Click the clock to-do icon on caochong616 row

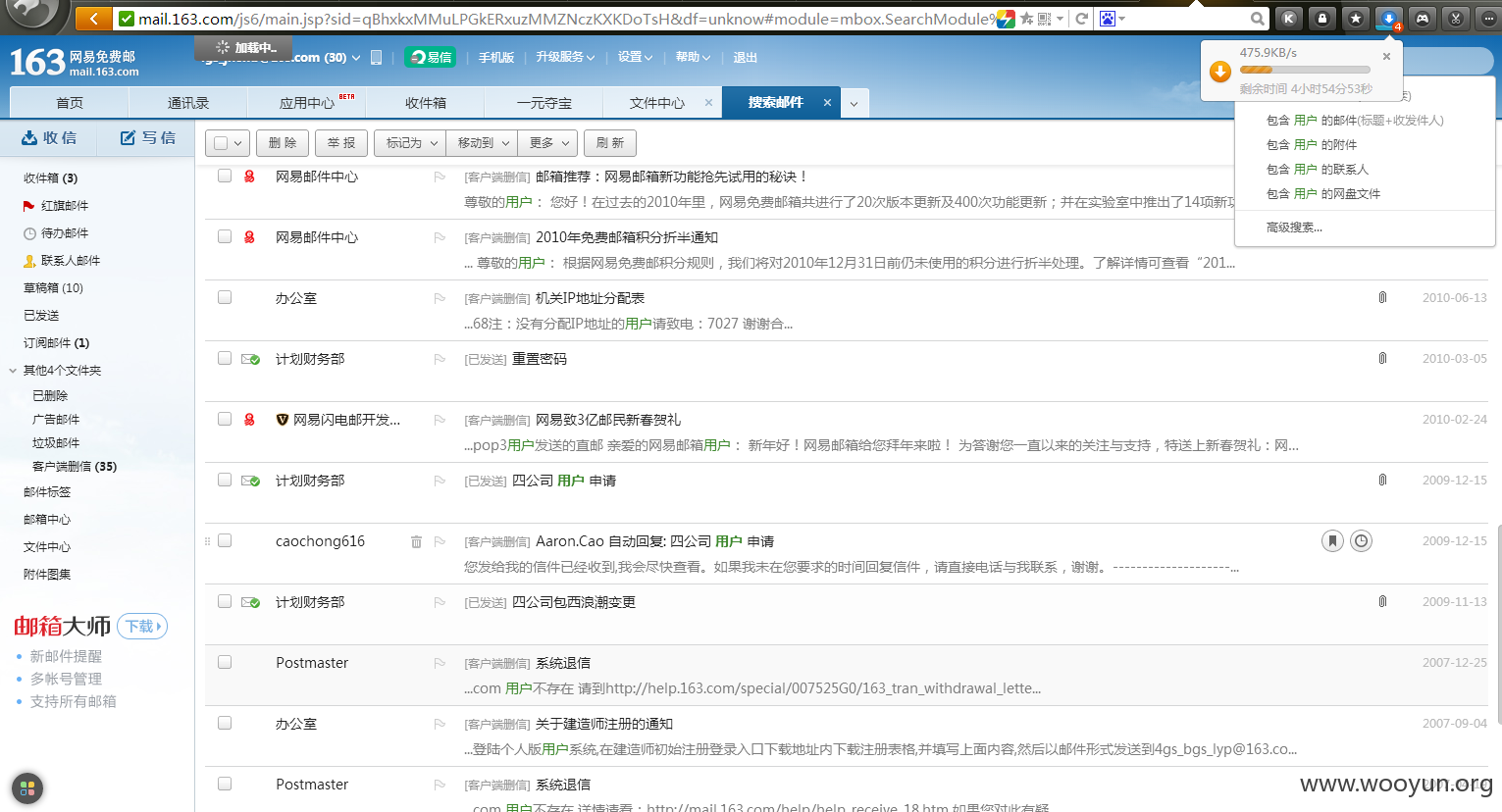coord(1362,540)
